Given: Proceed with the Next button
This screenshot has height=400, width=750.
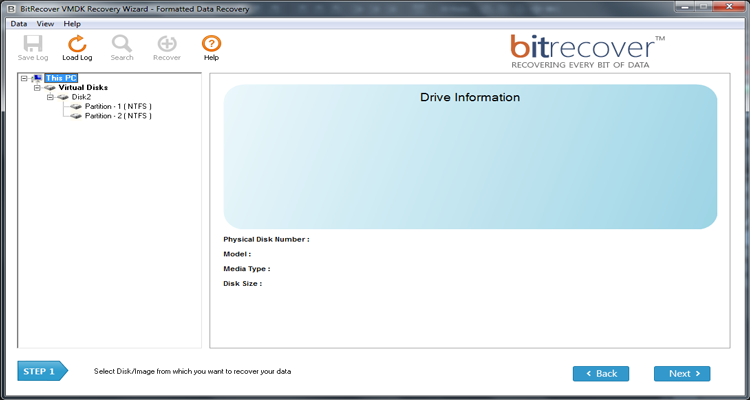Looking at the screenshot, I should [682, 374].
